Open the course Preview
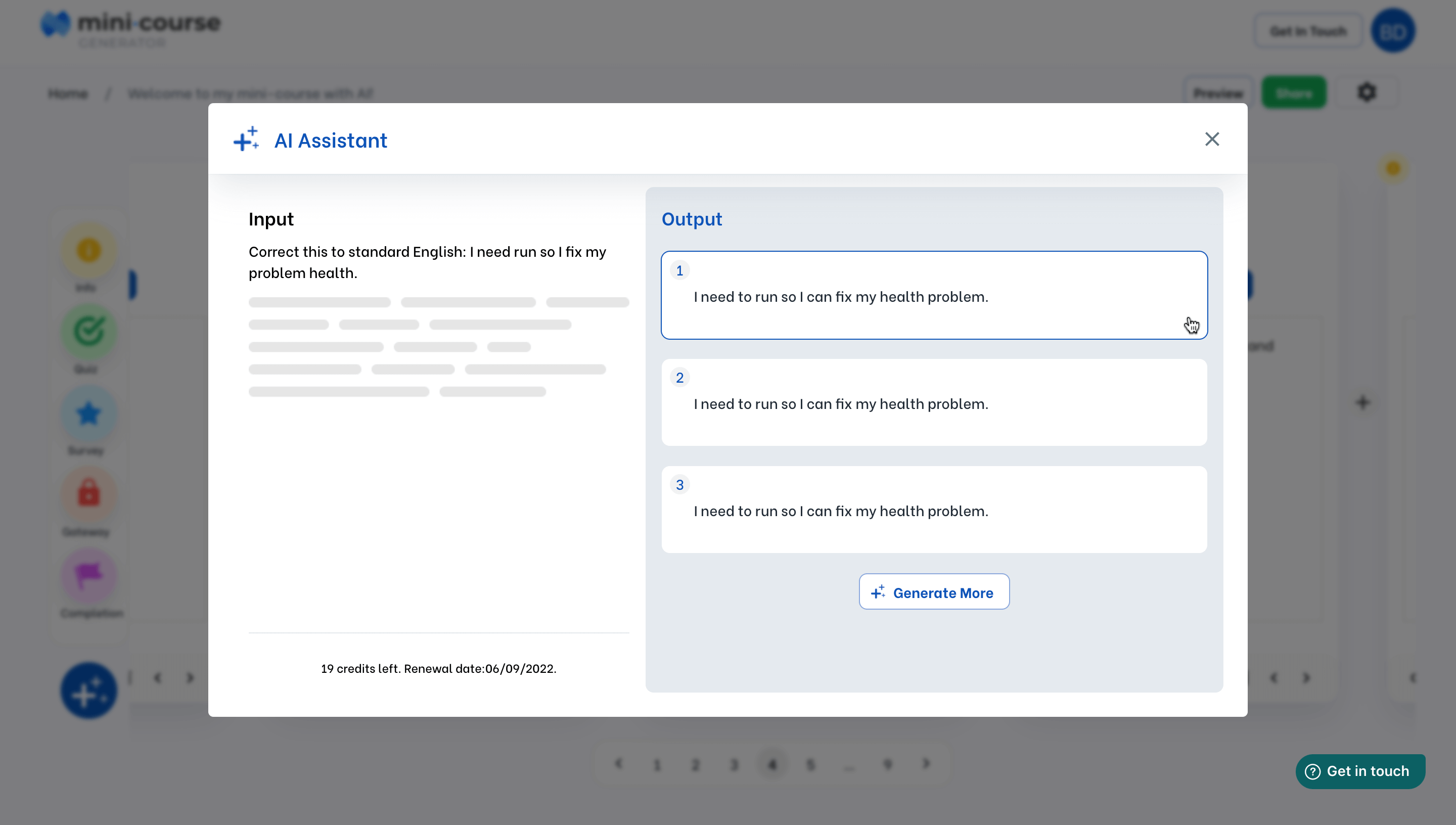Image resolution: width=1456 pixels, height=825 pixels. (1217, 93)
